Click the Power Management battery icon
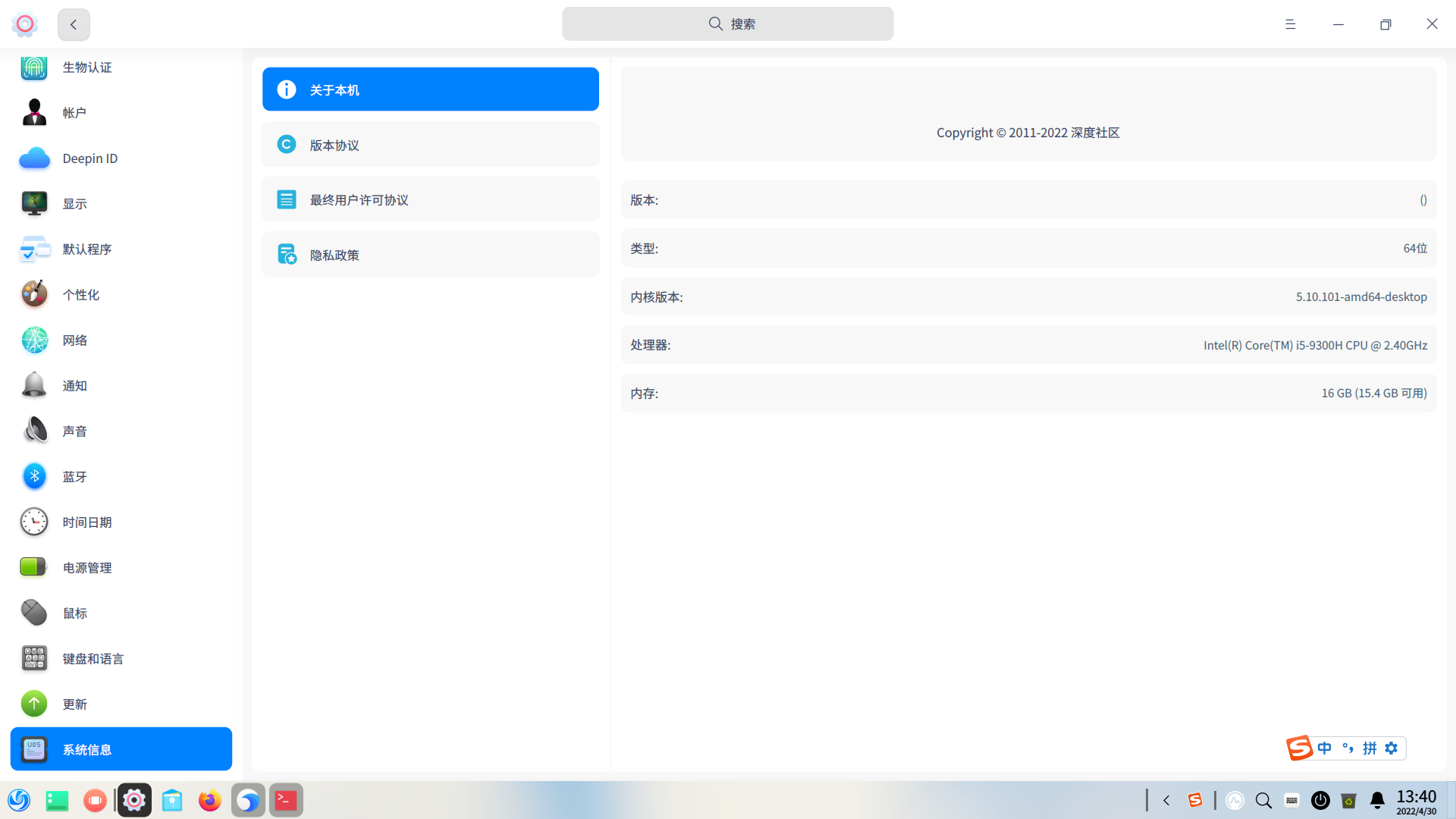Screen dimensions: 1456x819 (x=34, y=567)
